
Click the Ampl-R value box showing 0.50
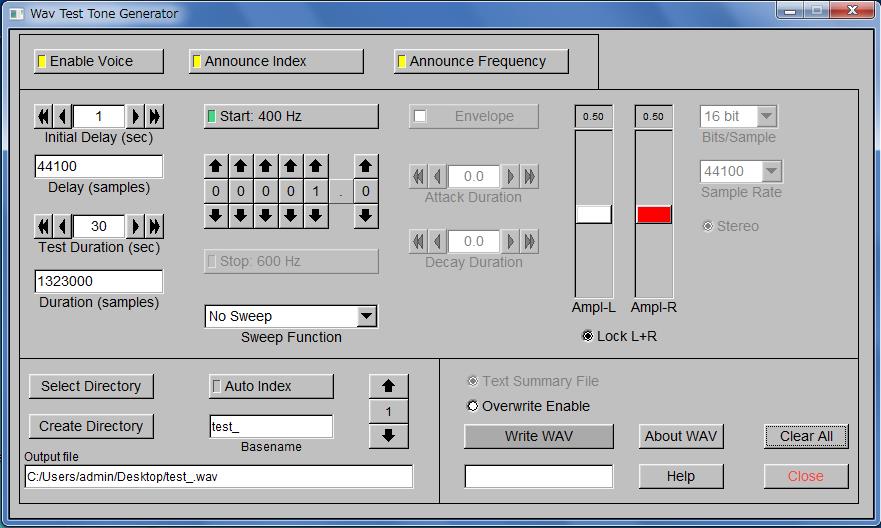coord(653,116)
